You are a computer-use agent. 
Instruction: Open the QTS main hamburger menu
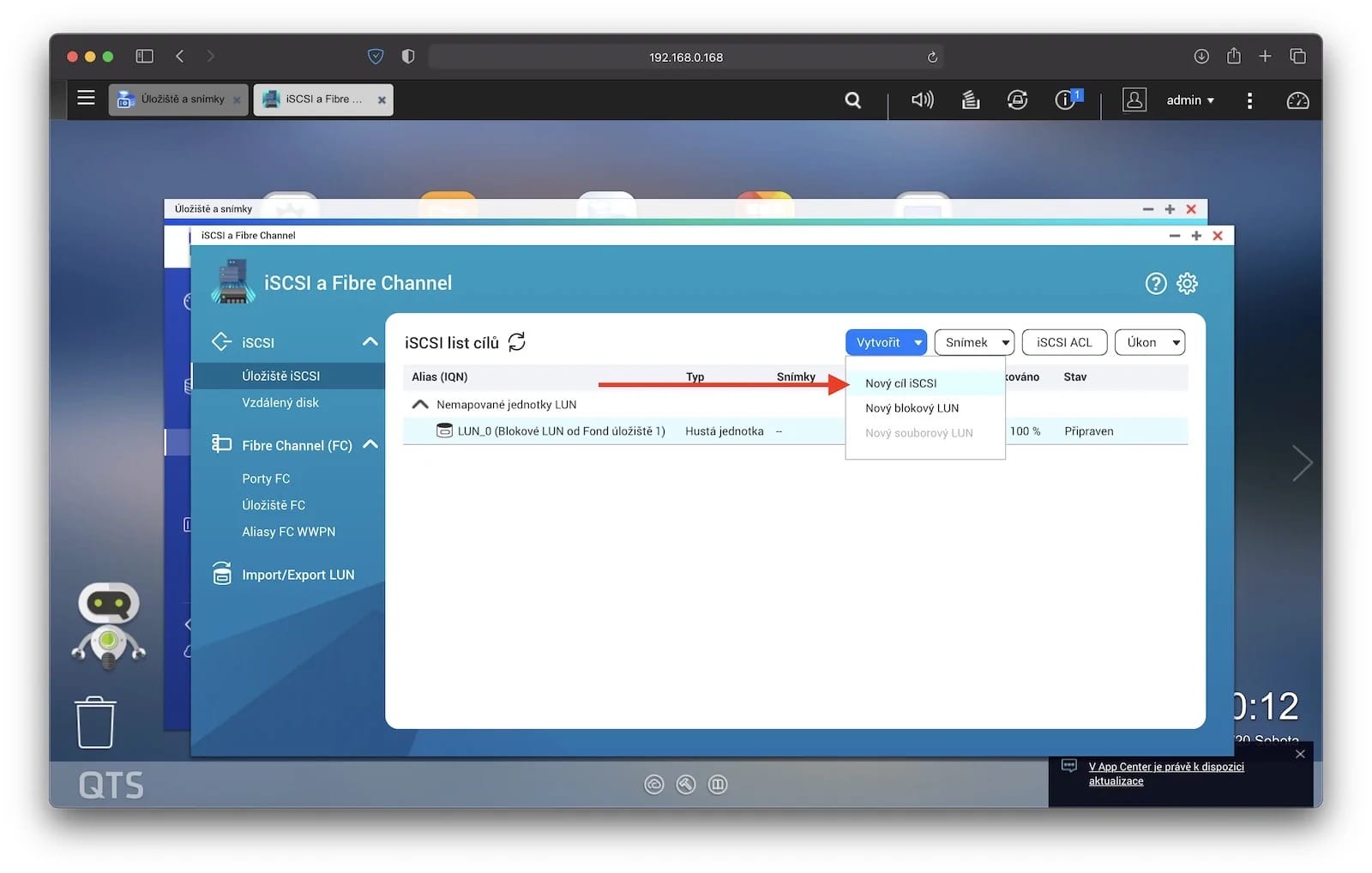coord(86,98)
